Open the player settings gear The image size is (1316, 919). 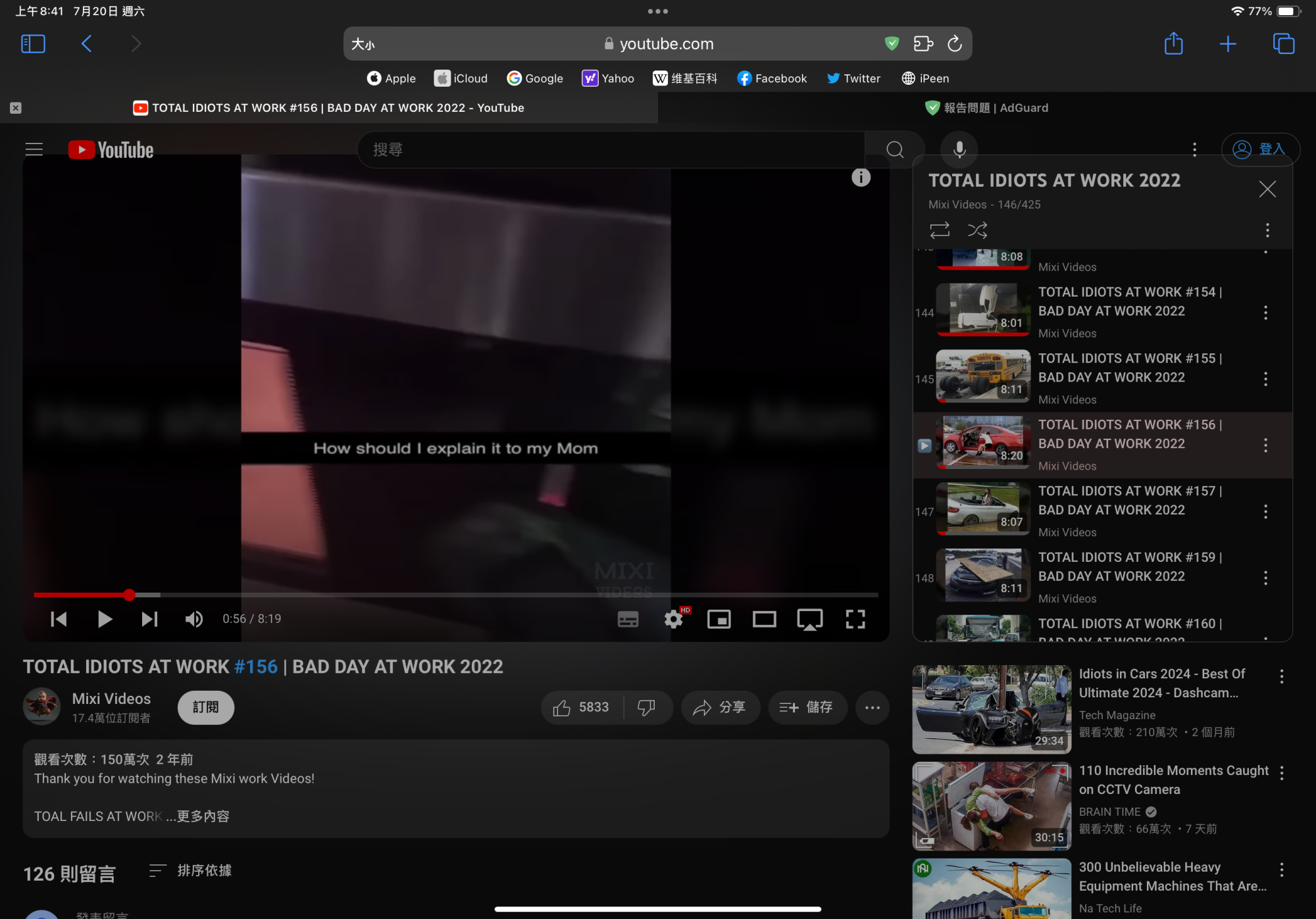point(674,619)
